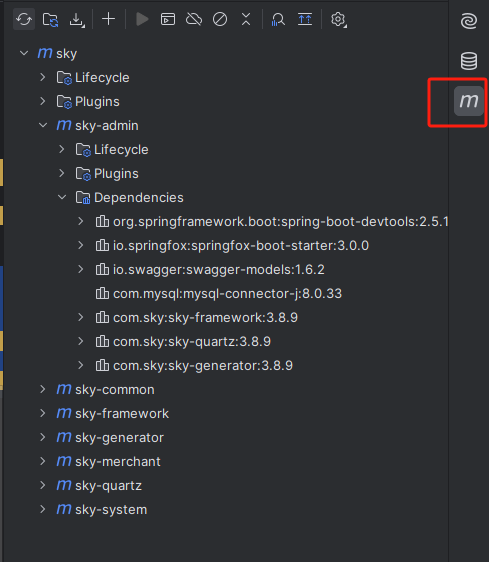Expand the sky-quartz module
The image size is (489, 562).
point(43,486)
